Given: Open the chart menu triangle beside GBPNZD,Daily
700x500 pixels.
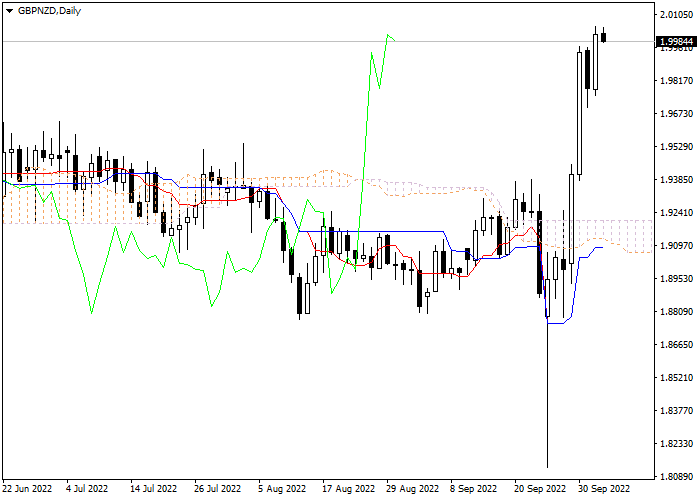Looking at the screenshot, I should tap(9, 11).
